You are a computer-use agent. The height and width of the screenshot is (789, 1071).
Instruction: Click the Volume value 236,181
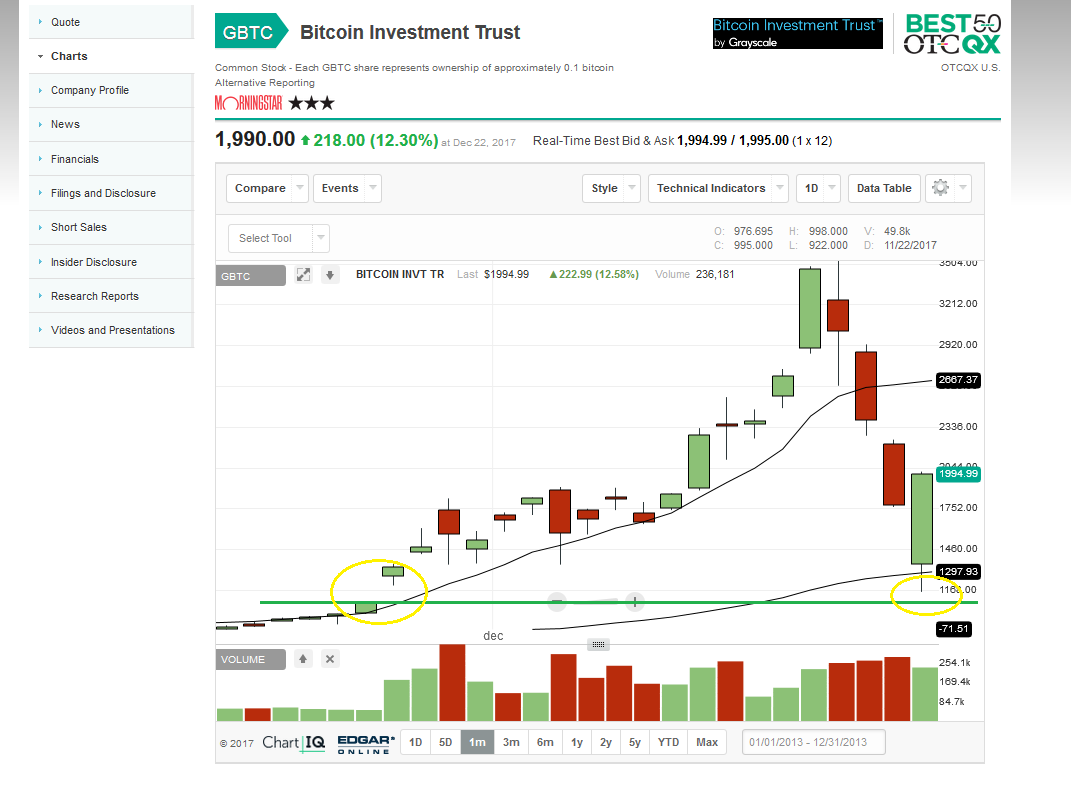coord(715,275)
